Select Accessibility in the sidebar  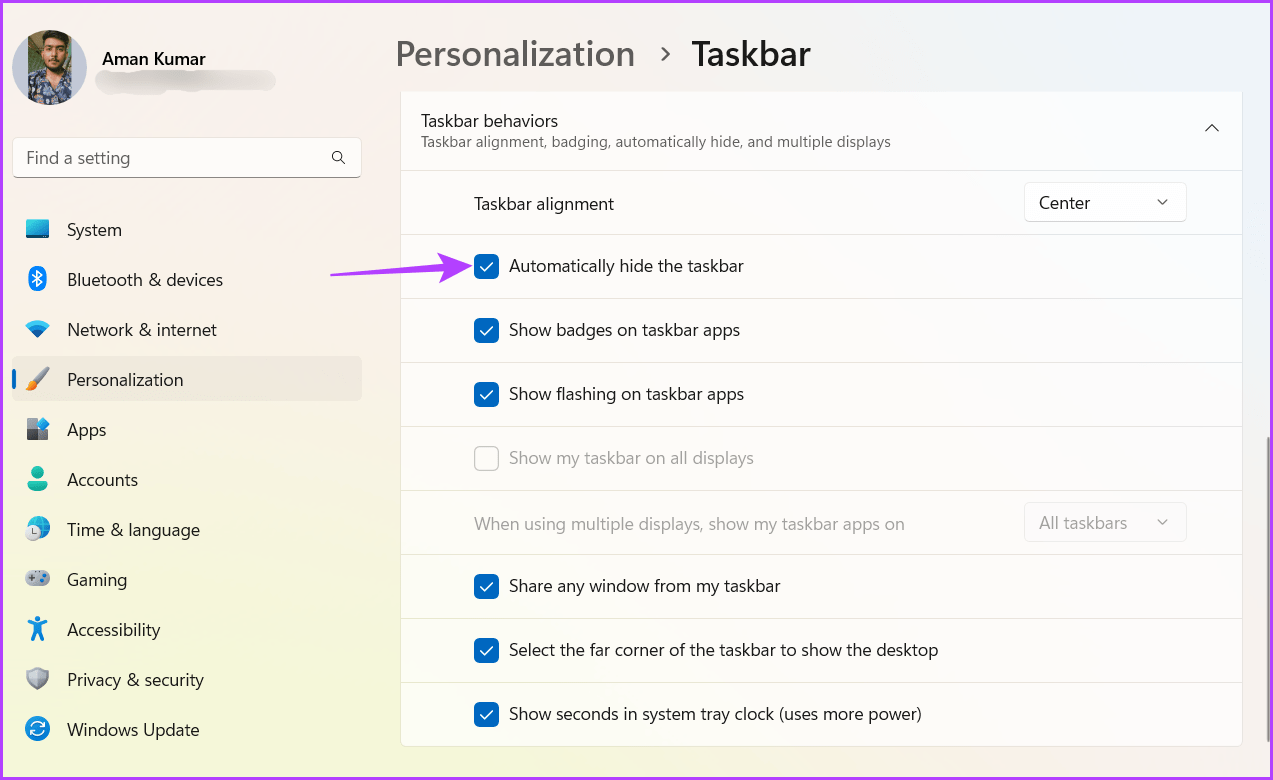point(113,629)
